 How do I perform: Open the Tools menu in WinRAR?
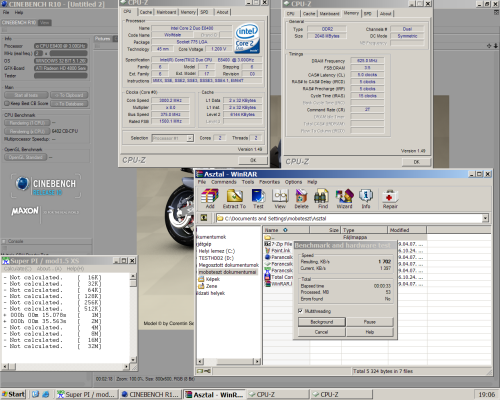tap(248, 182)
